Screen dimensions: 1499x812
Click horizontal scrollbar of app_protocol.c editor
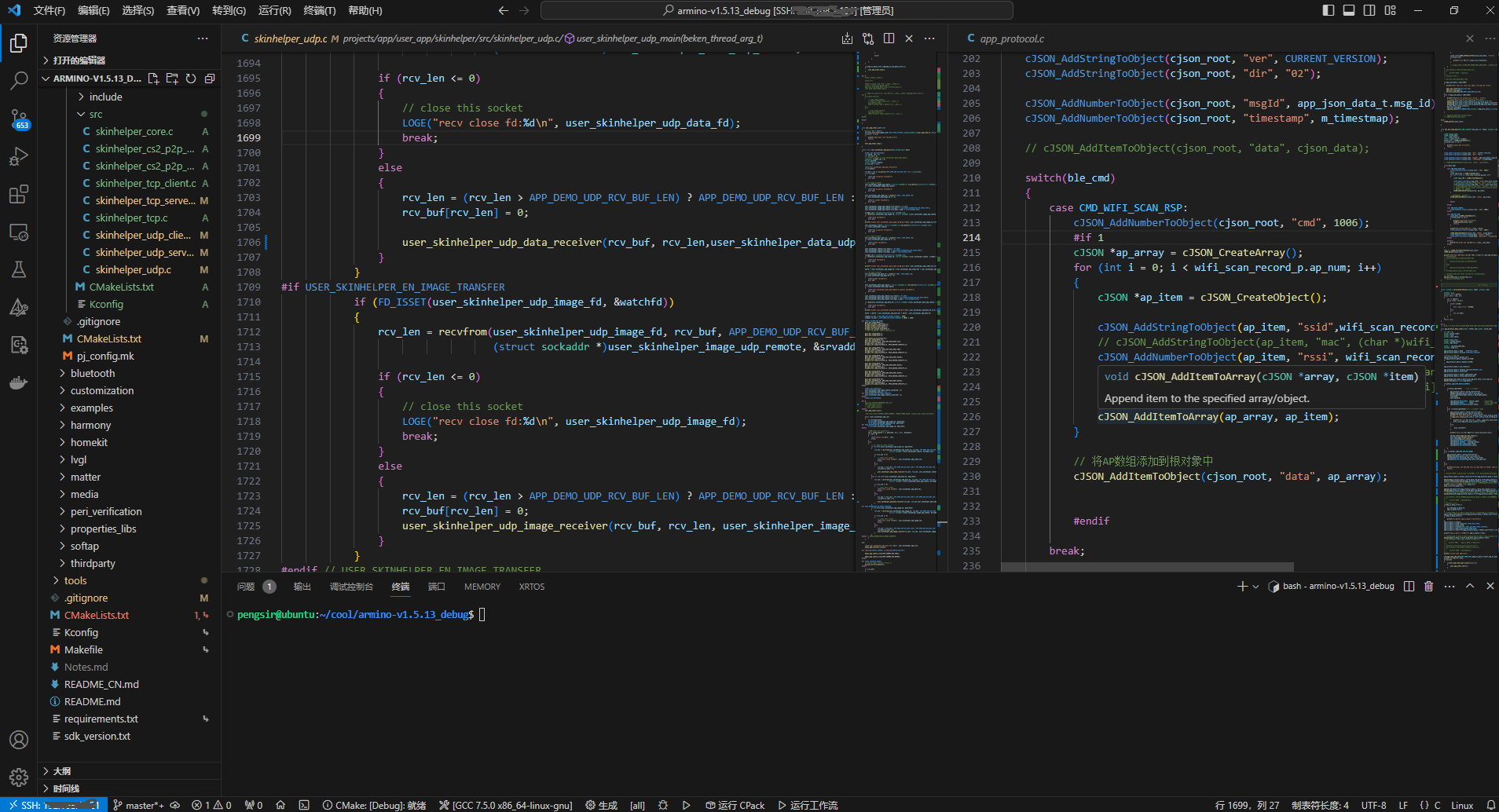pos(1147,567)
